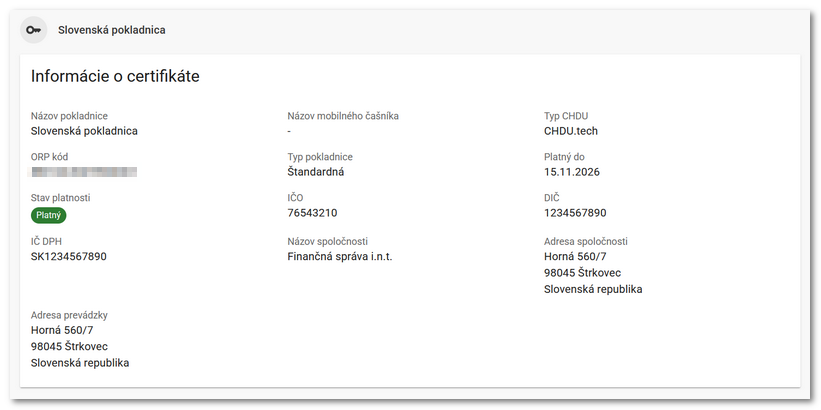
Task: Click 98045 Štrkovec under Adresa prevádzky
Action: [x=70, y=347]
